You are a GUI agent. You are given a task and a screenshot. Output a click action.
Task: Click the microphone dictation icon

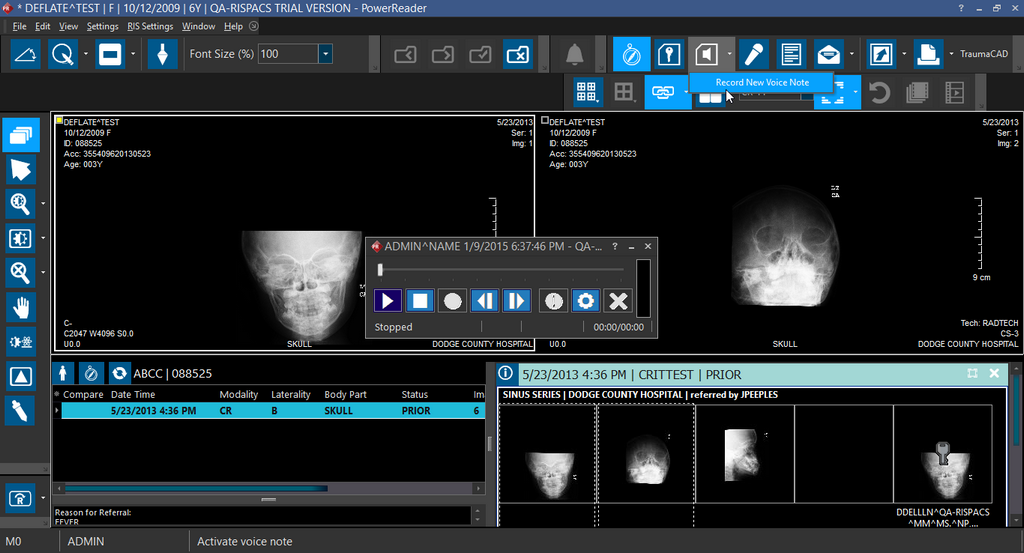point(753,54)
